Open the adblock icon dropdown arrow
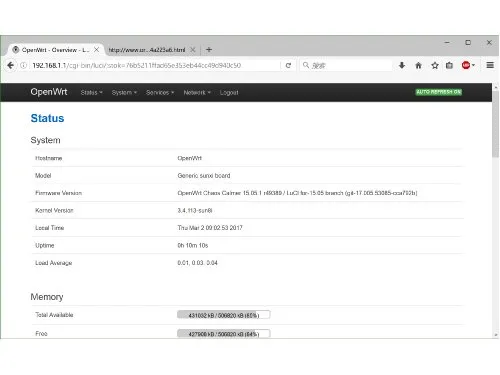Screen dimensions: 500x375 (x=473, y=65)
